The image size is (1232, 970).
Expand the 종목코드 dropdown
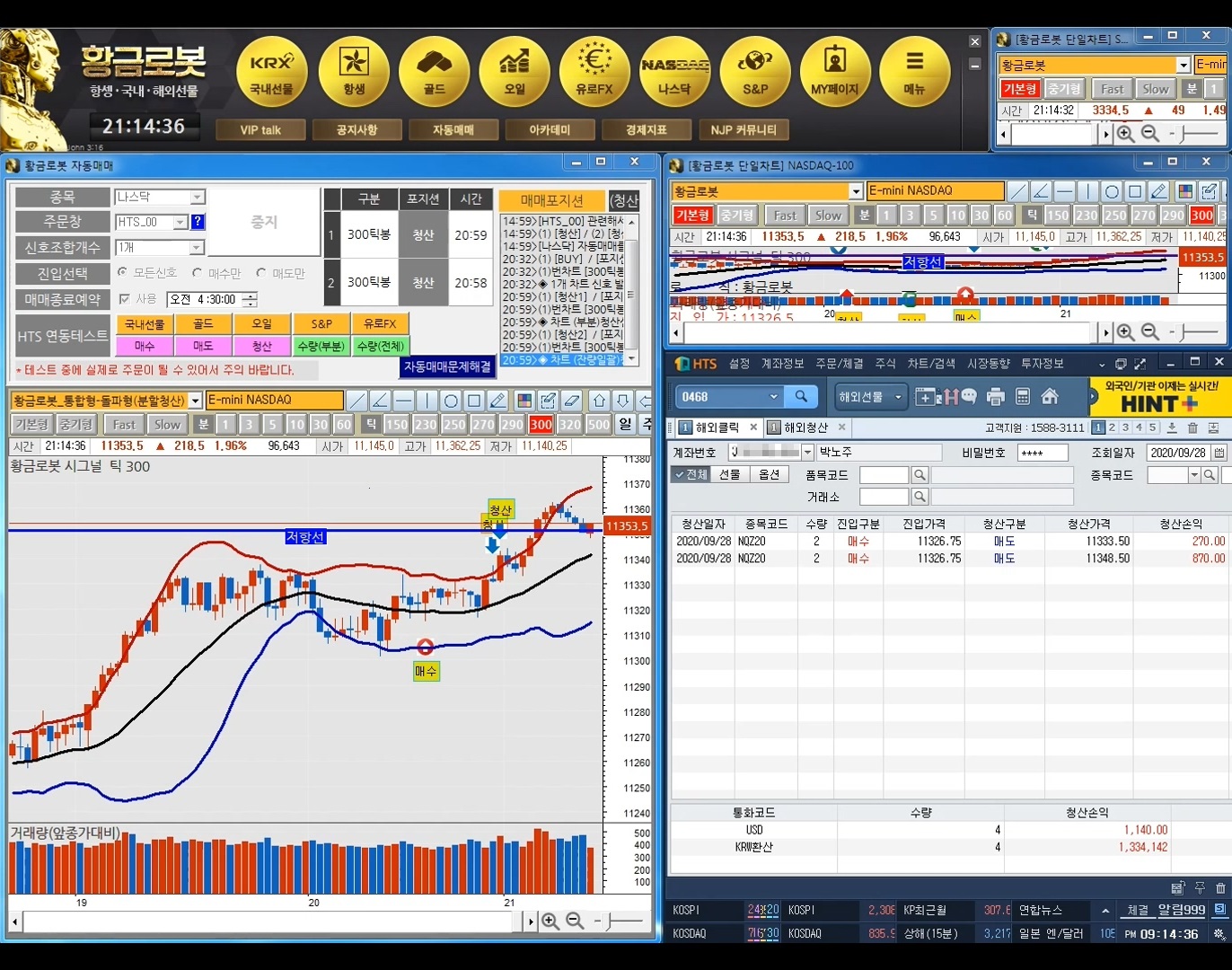[1194, 475]
